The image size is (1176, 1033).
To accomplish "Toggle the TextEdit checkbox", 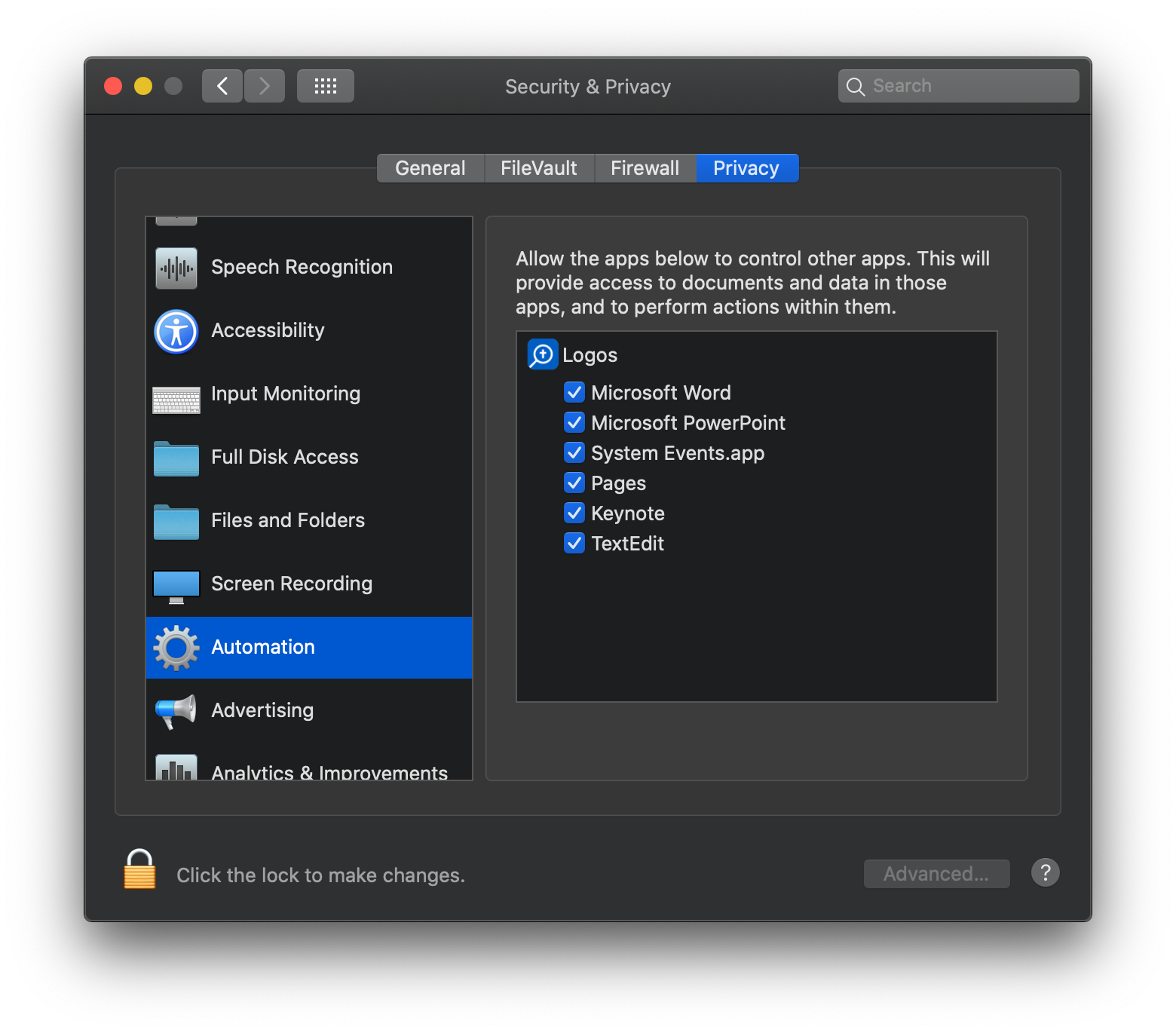I will click(574, 543).
